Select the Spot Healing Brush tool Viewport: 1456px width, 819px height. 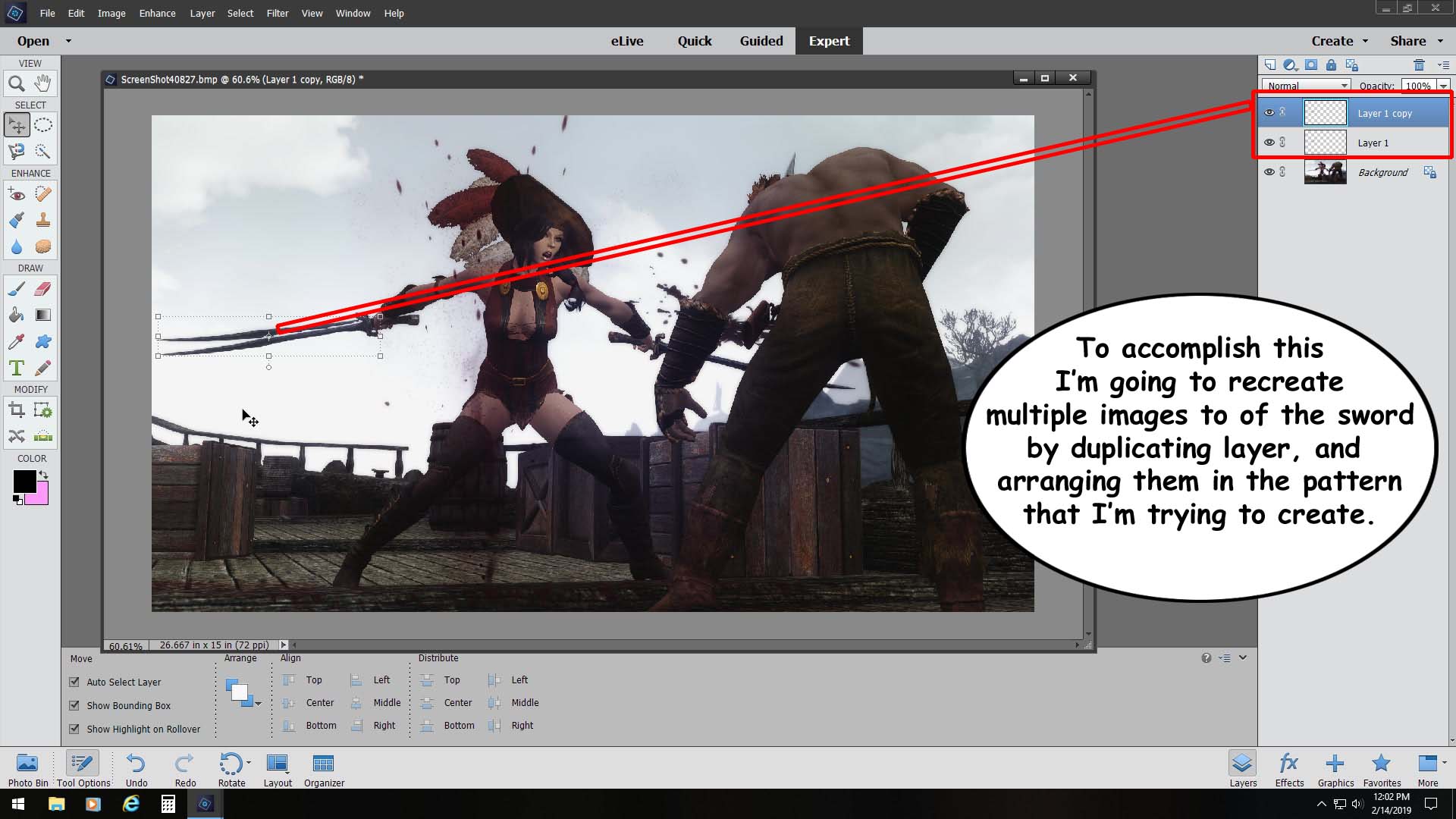pos(43,194)
